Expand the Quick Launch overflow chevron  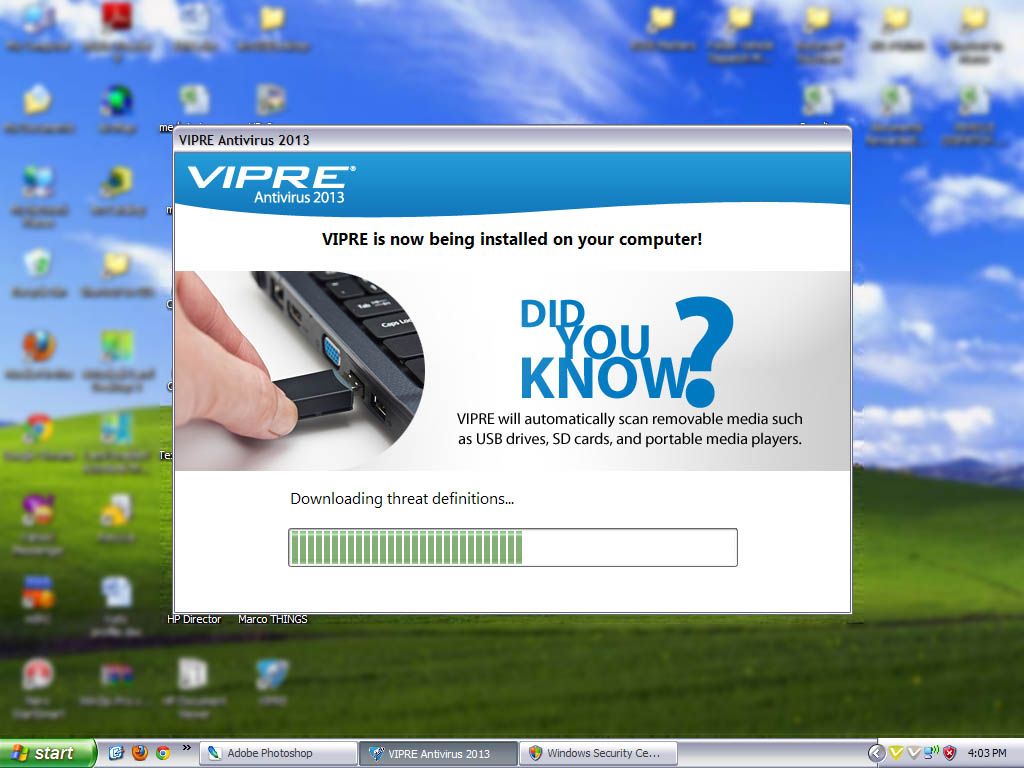(x=186, y=748)
